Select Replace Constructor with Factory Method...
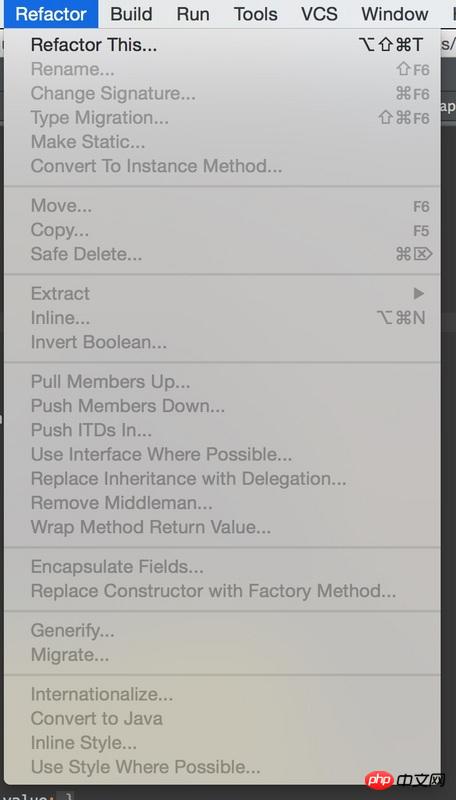Image resolution: width=456 pixels, height=800 pixels. (222, 591)
